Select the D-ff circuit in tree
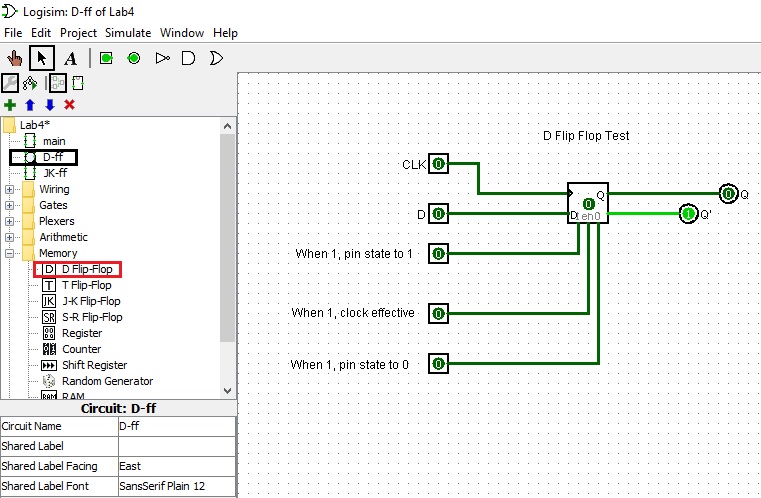The height and width of the screenshot is (498, 761). click(x=53, y=157)
